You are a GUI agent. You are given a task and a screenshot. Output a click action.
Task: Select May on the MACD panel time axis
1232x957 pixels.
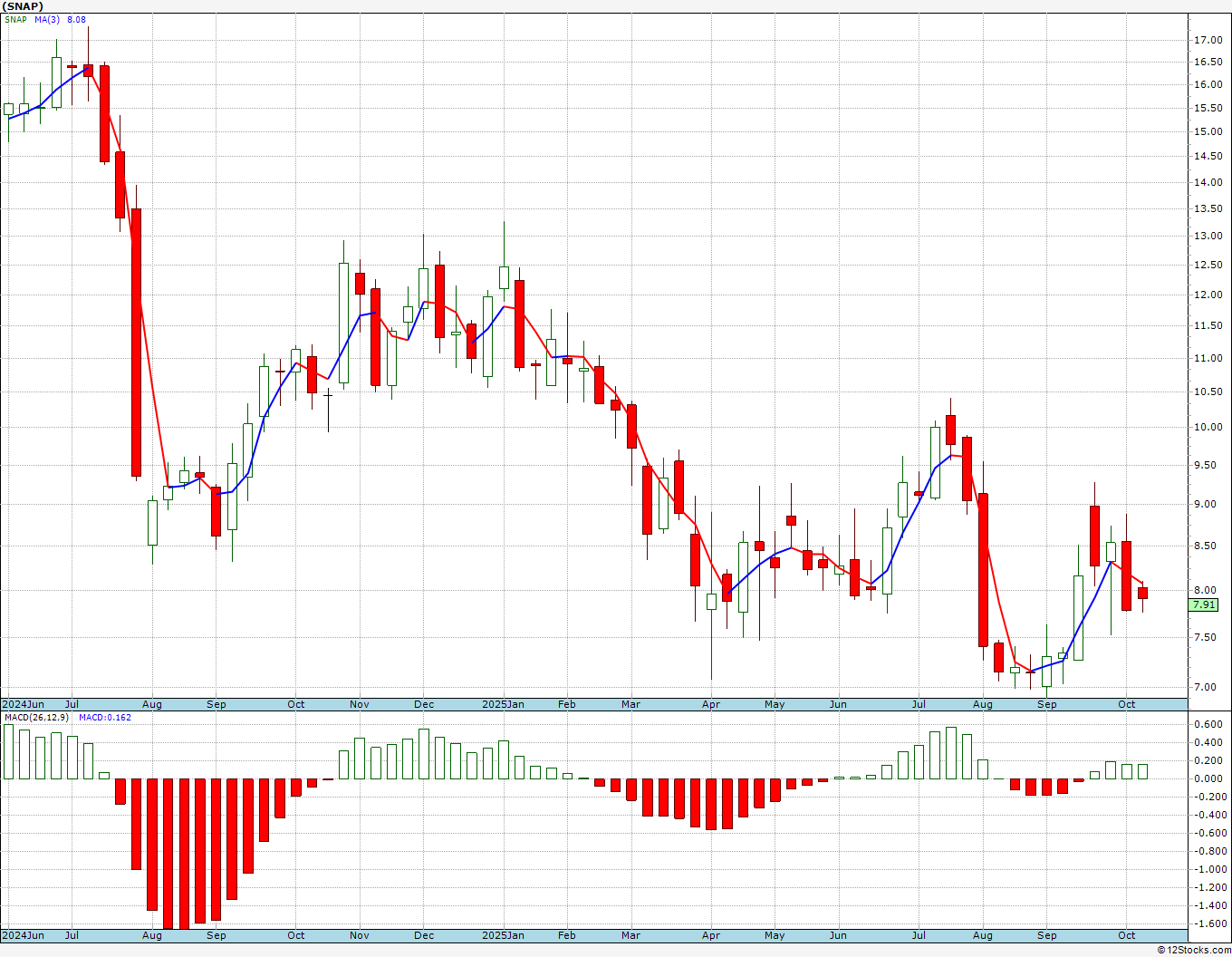tap(775, 935)
